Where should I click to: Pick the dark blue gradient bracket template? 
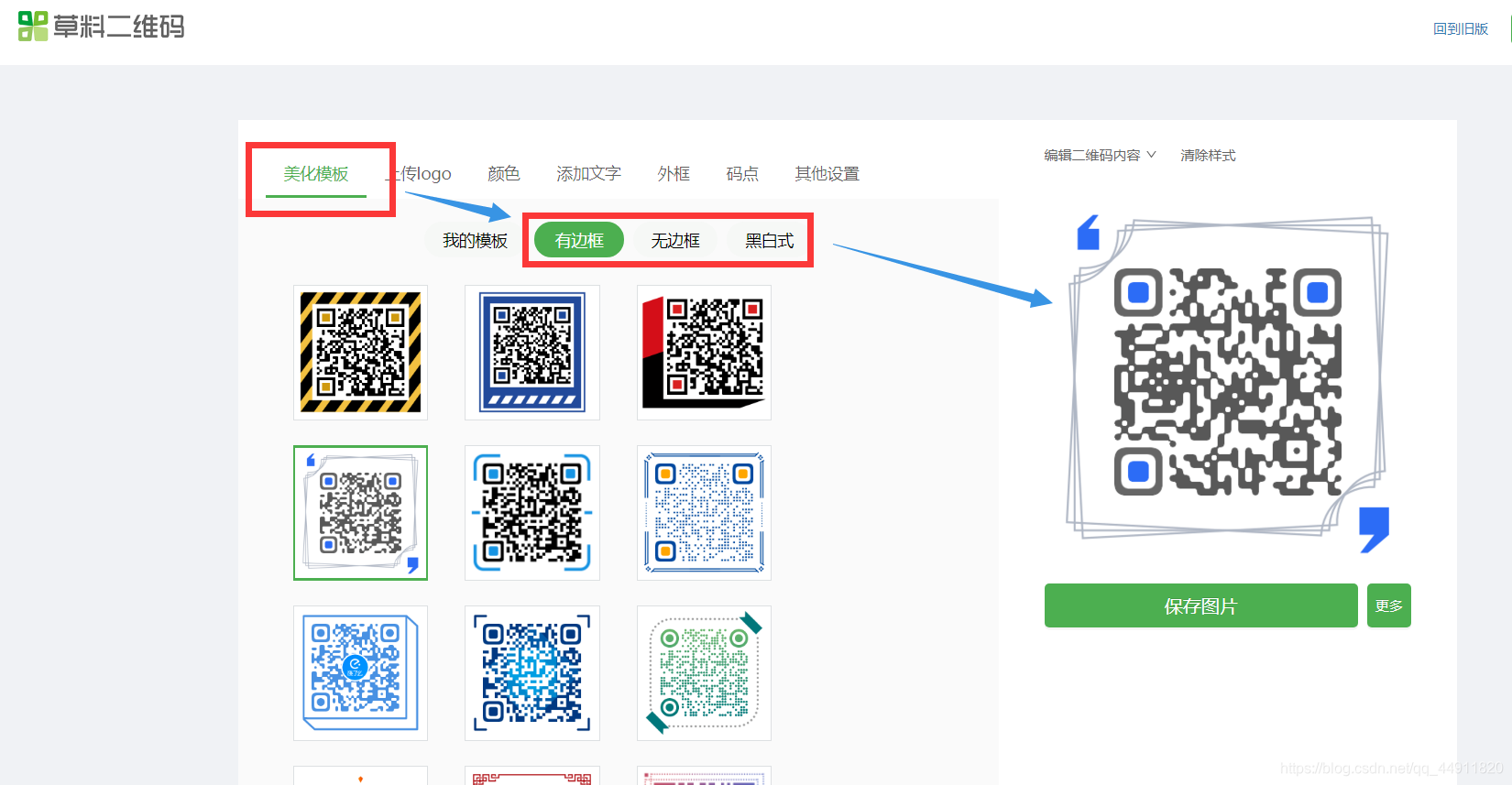[532, 673]
